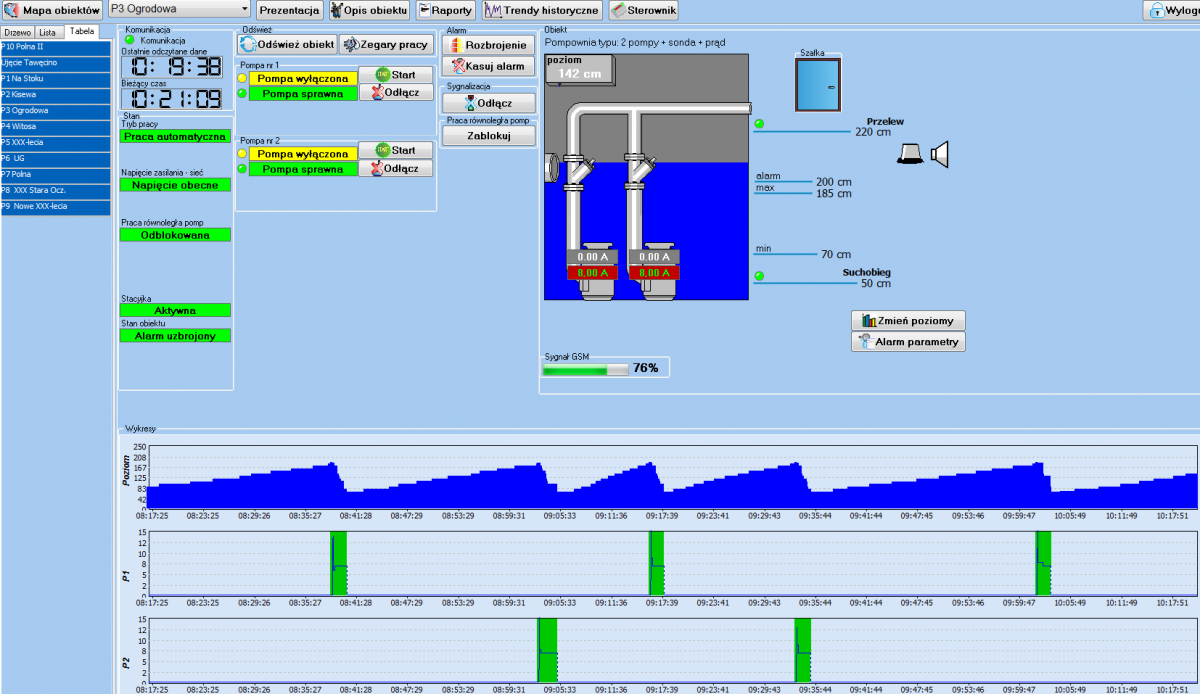
Task: Toggle Rozbrojenie to disarm alarm
Action: tap(488, 45)
